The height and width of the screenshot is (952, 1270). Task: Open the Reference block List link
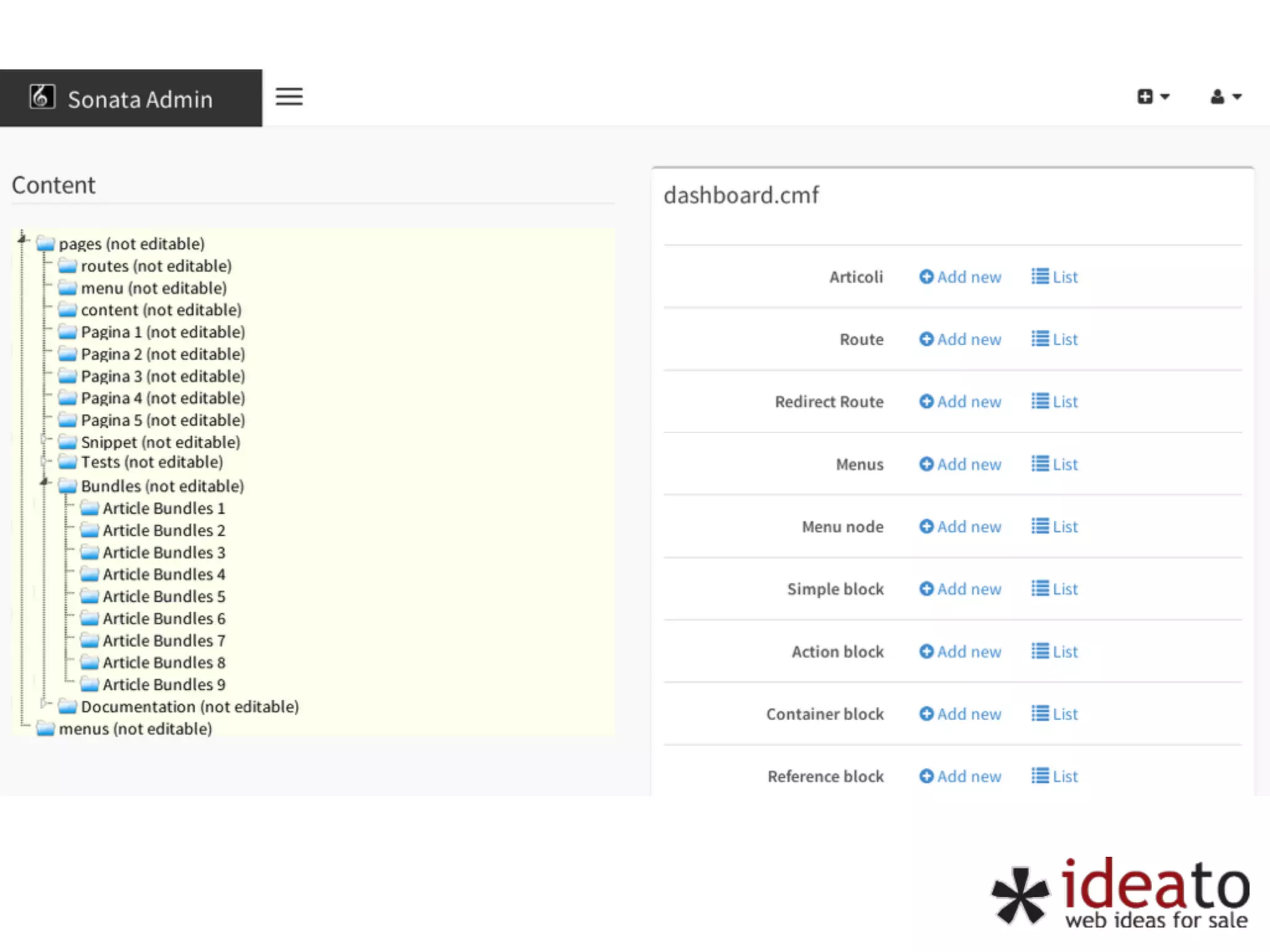[1055, 777]
